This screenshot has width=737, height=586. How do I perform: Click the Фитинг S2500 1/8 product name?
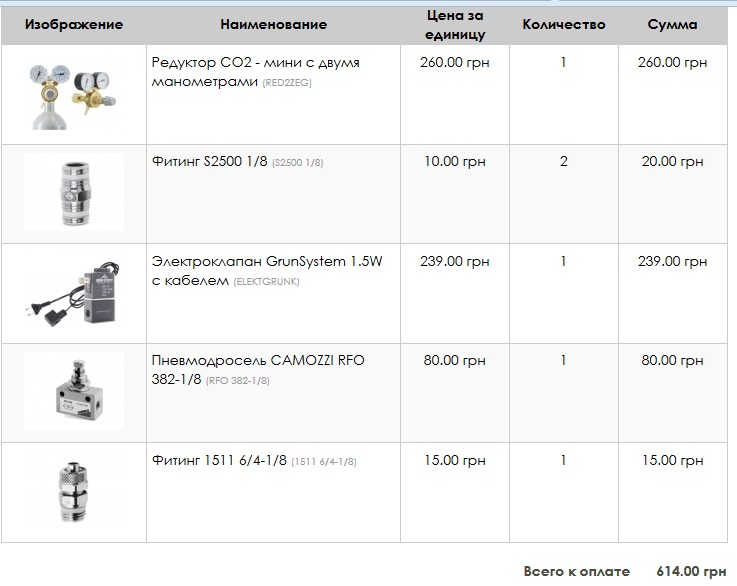[x=210, y=161]
